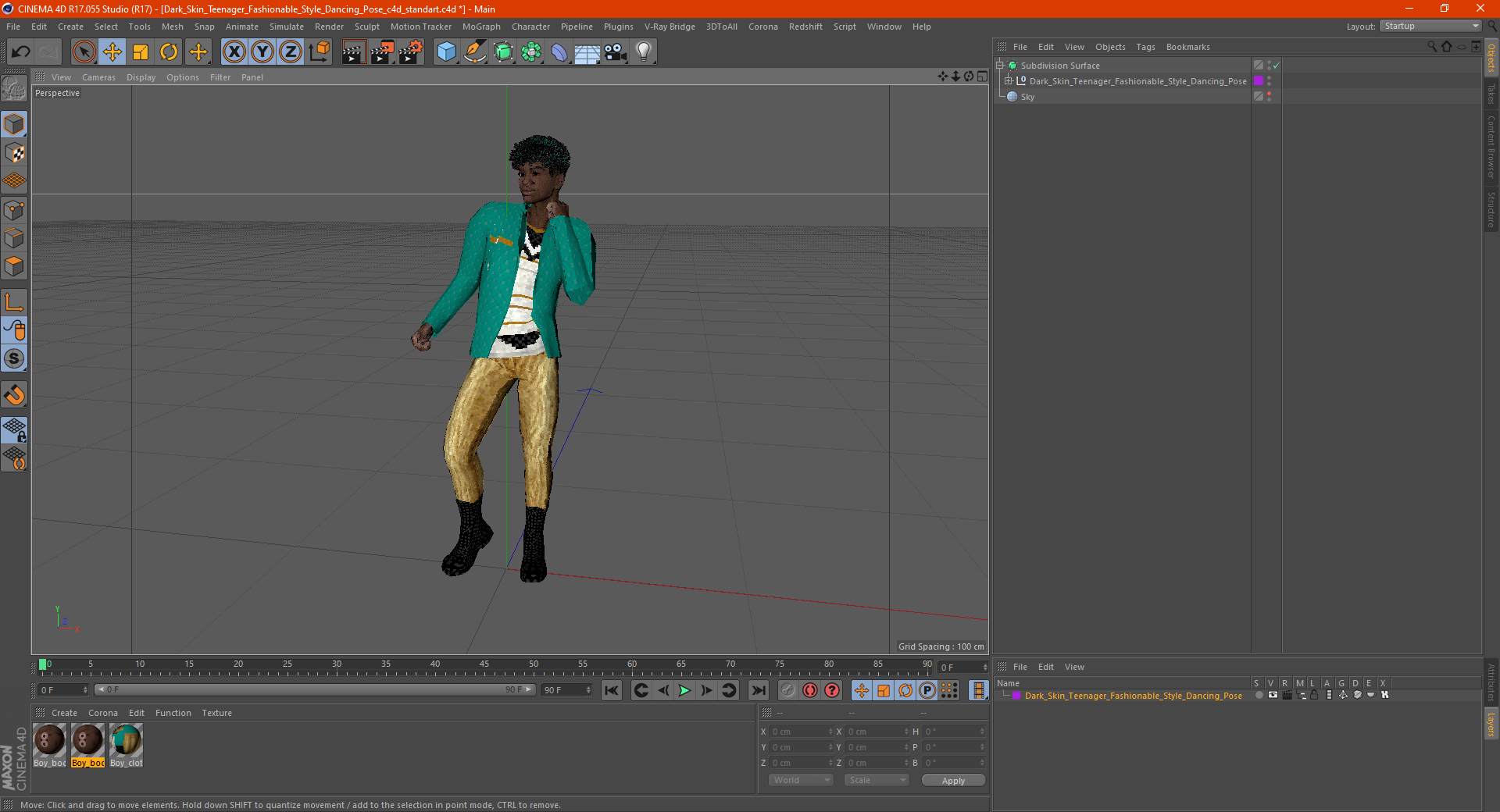
Task: Click the record active objects button
Action: coord(787,690)
